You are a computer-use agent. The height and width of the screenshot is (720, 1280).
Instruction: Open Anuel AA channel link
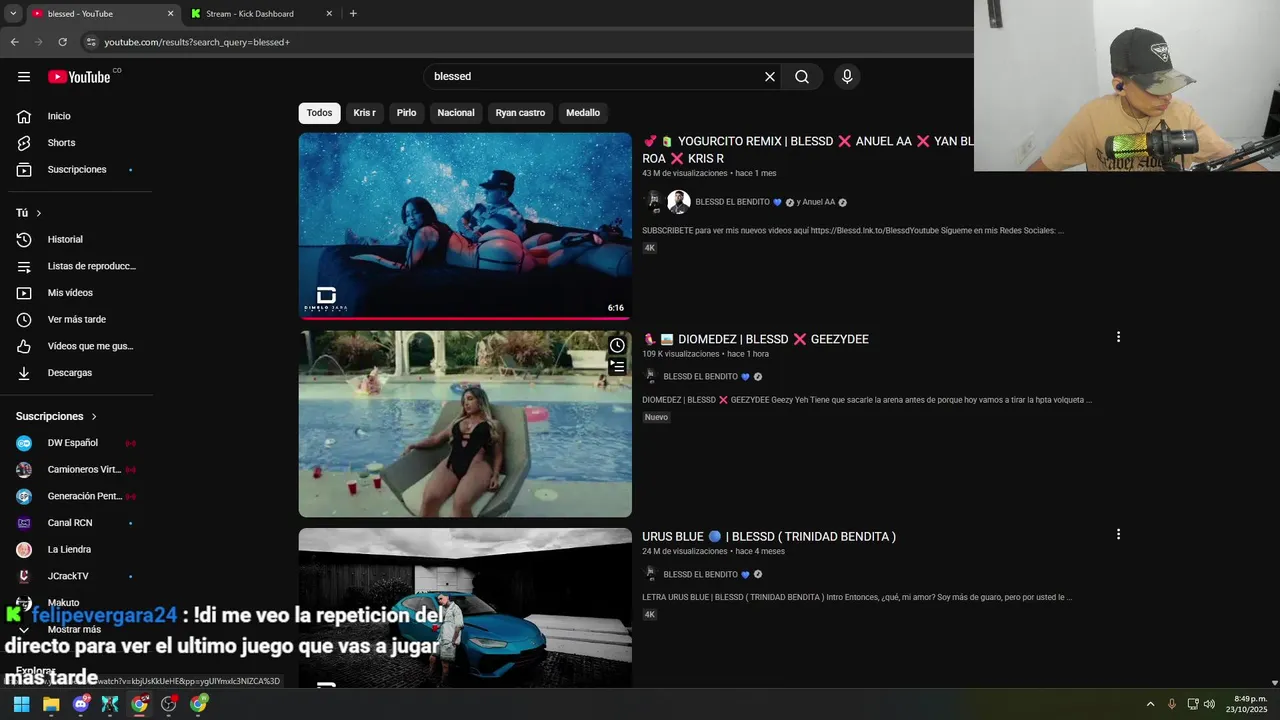818,202
